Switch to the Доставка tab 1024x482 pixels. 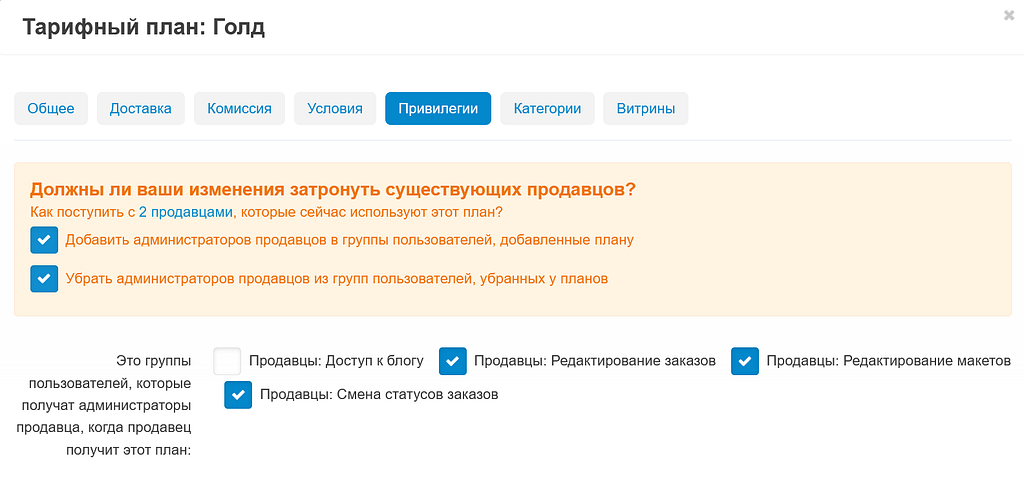click(x=141, y=108)
